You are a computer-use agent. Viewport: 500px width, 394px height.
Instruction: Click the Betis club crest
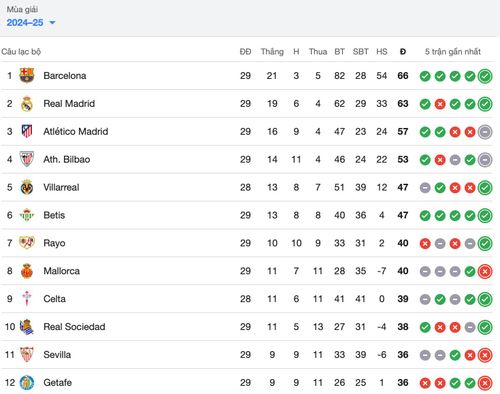pos(27,215)
